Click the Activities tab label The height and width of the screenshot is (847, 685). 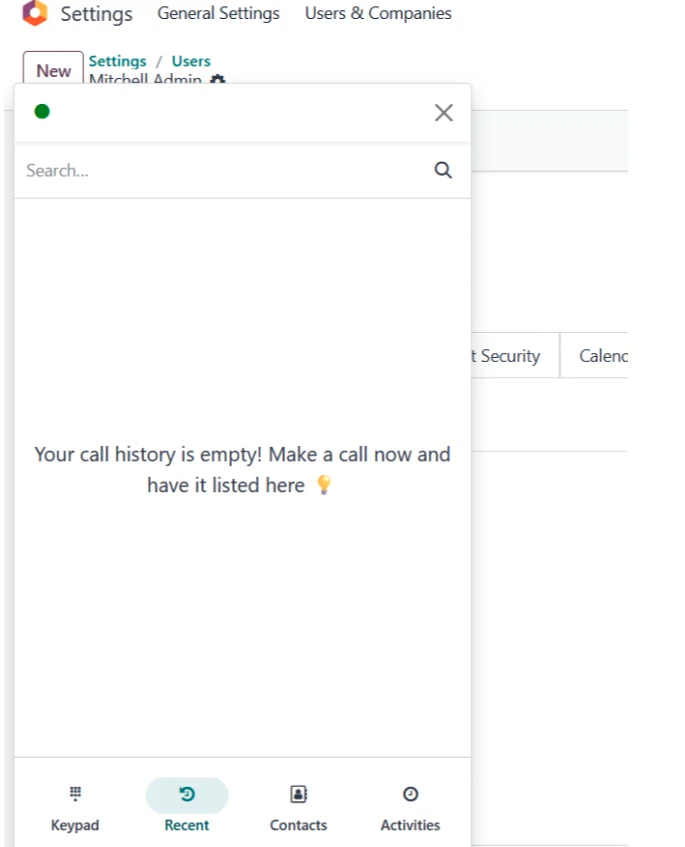coord(410,825)
